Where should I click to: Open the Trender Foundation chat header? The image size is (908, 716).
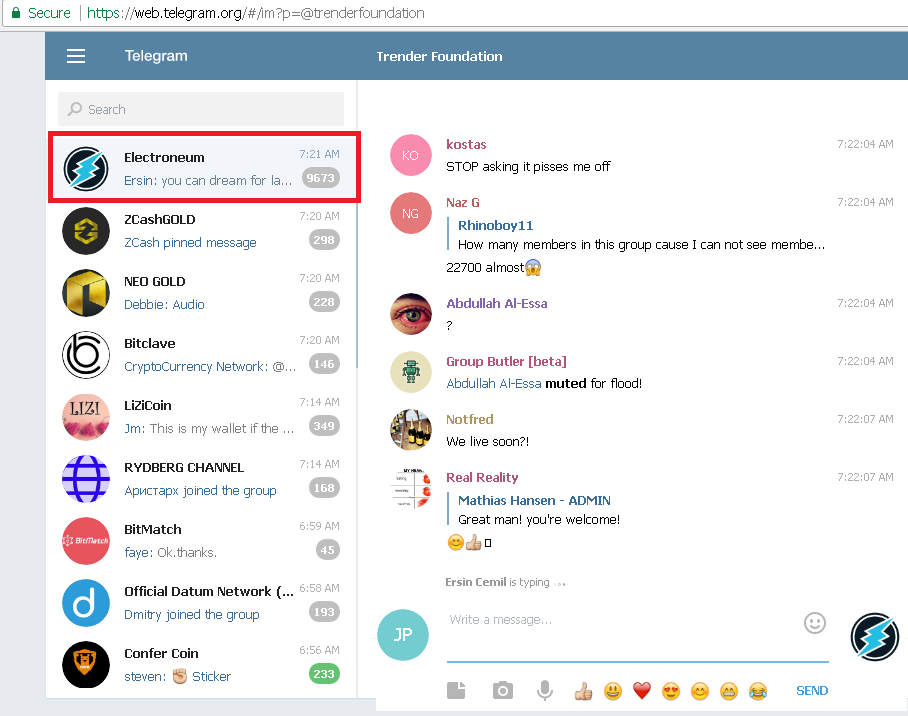(x=439, y=56)
